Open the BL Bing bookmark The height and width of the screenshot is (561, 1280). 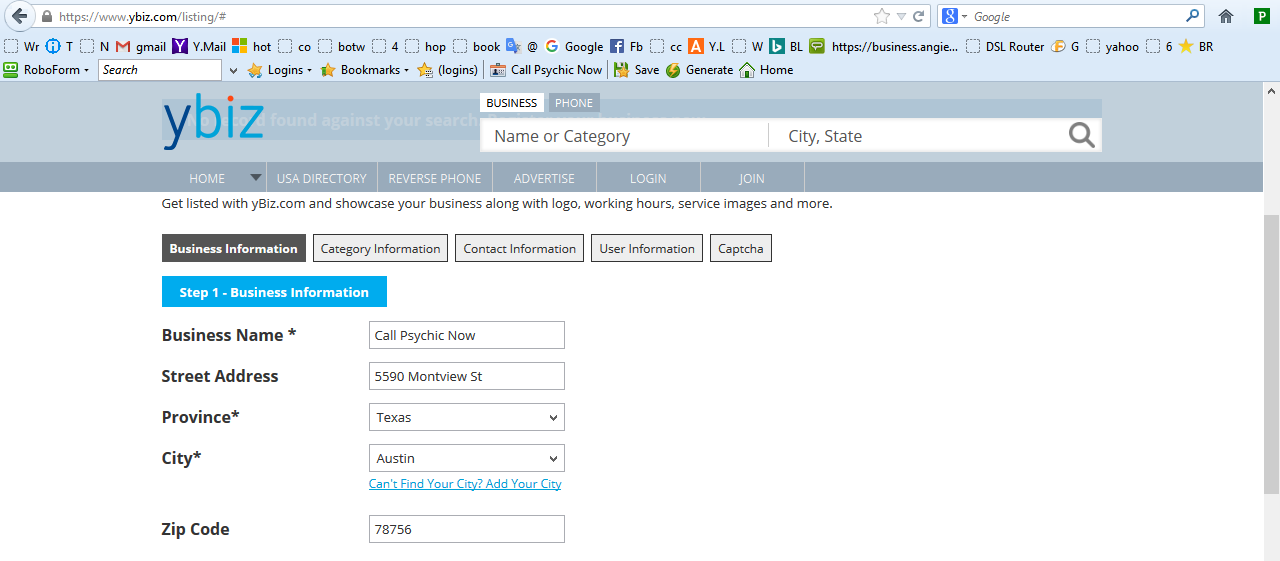(786, 46)
